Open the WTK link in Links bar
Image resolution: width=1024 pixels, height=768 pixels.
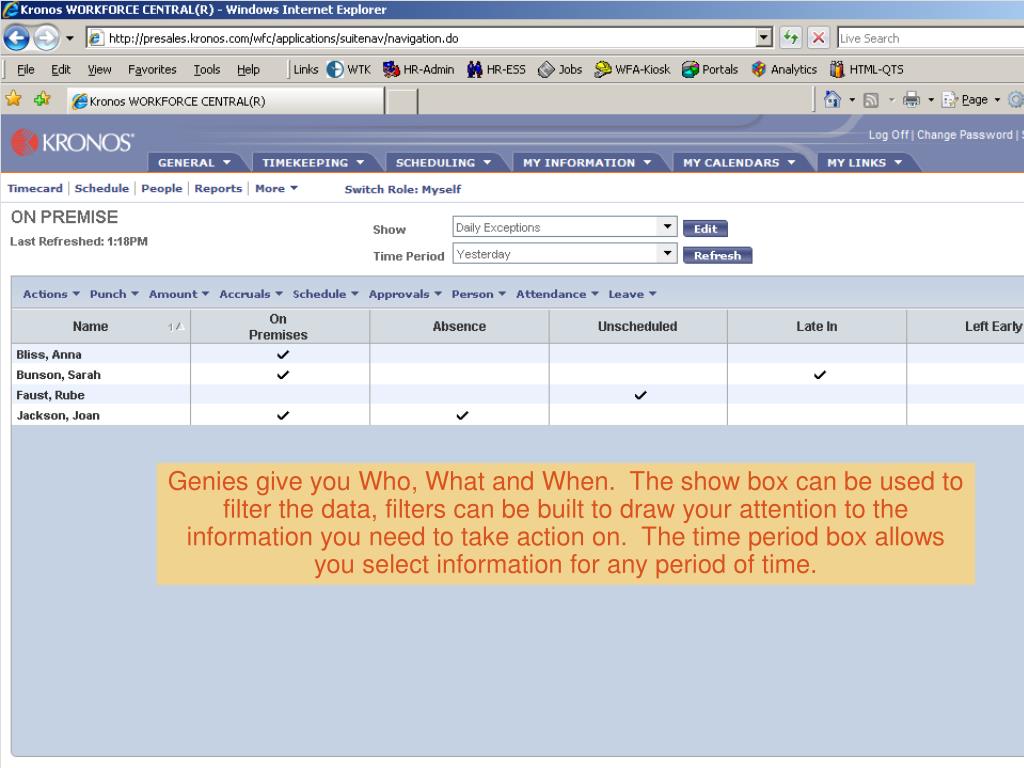point(349,69)
